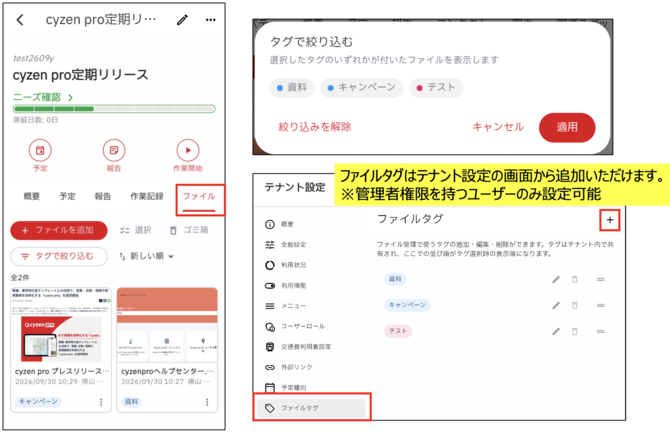The height and width of the screenshot is (432, 670).
Task: Tap the 作業開始 play icon button
Action: [188, 150]
